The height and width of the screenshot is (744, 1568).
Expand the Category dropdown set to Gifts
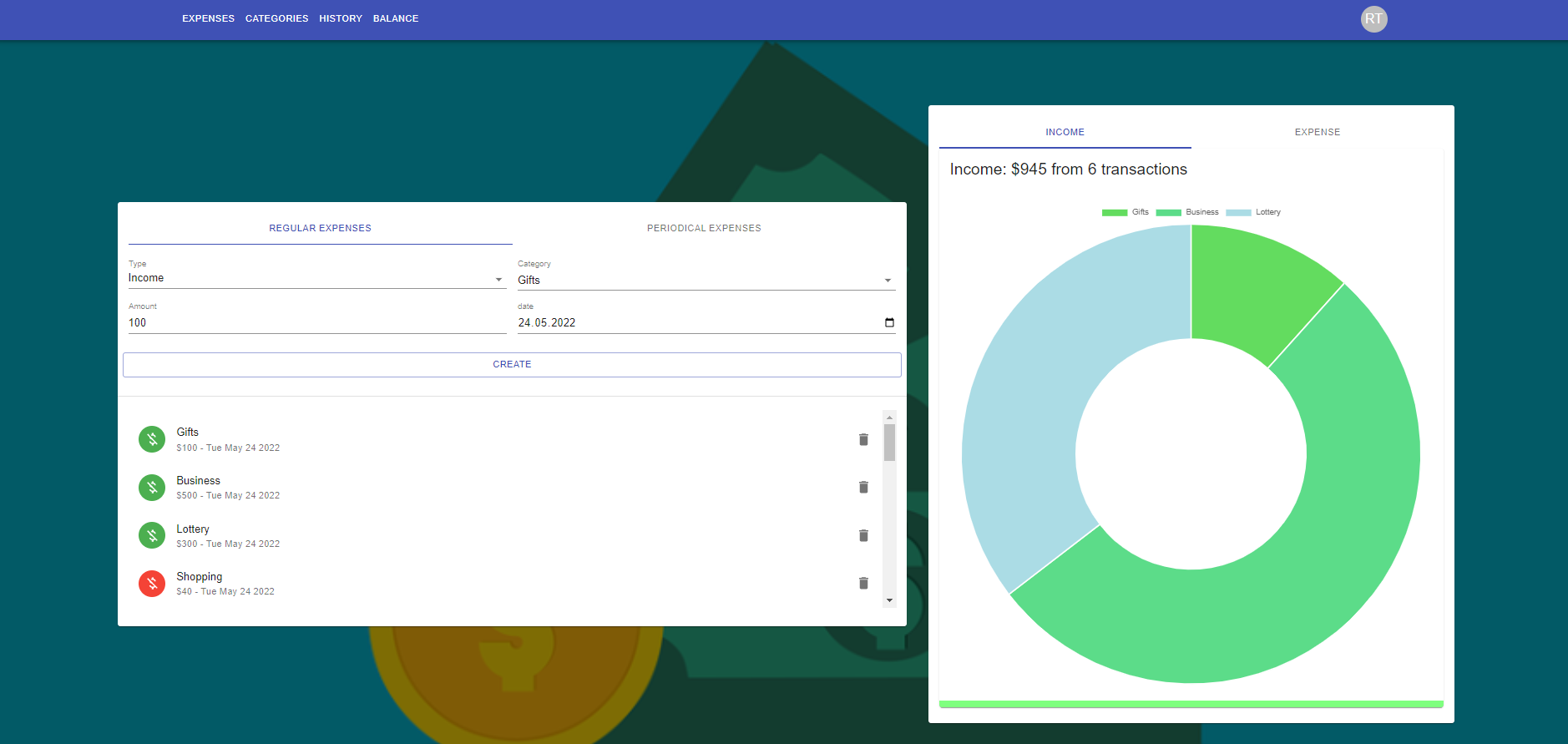click(x=706, y=281)
